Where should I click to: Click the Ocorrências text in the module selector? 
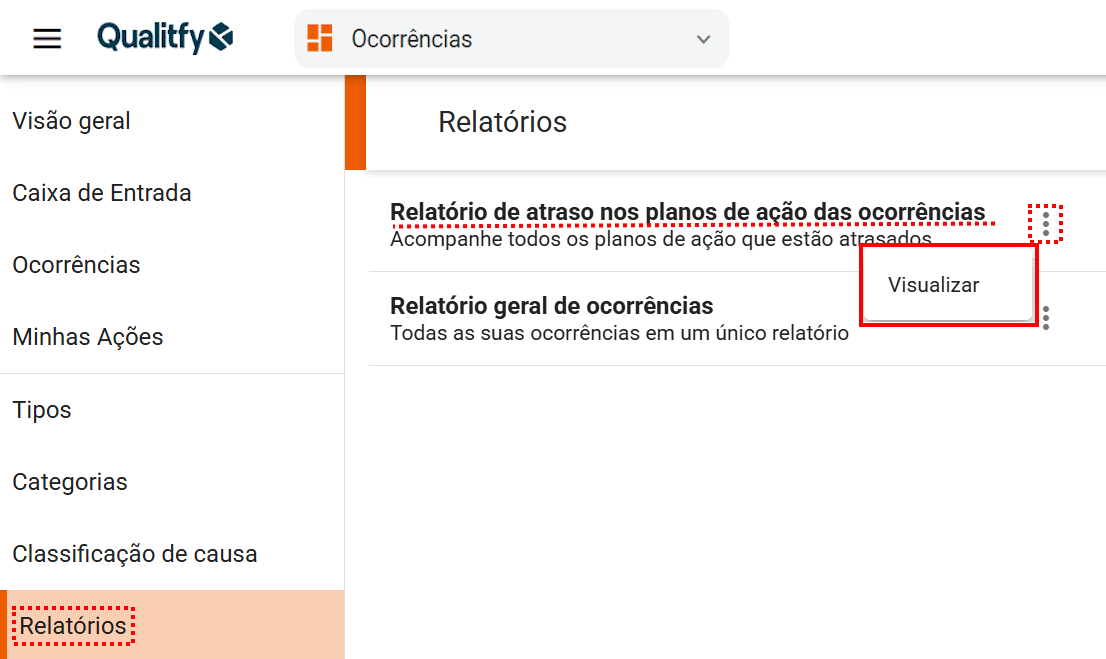coord(412,39)
